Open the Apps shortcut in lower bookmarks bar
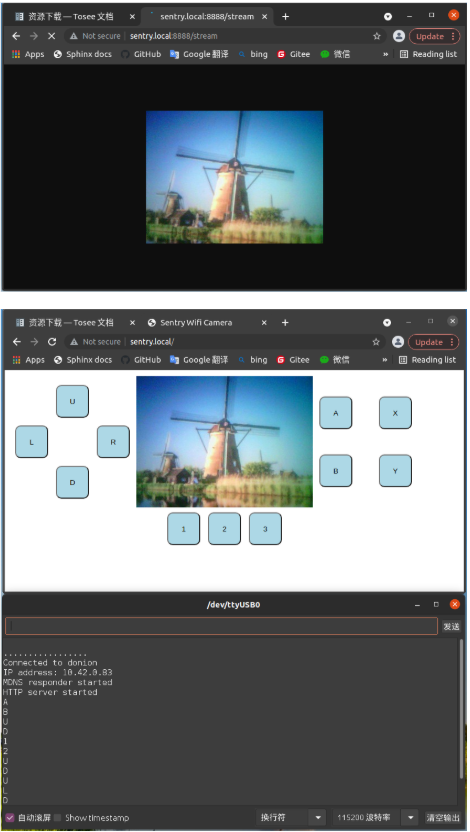This screenshot has height=832, width=470. click(29, 360)
